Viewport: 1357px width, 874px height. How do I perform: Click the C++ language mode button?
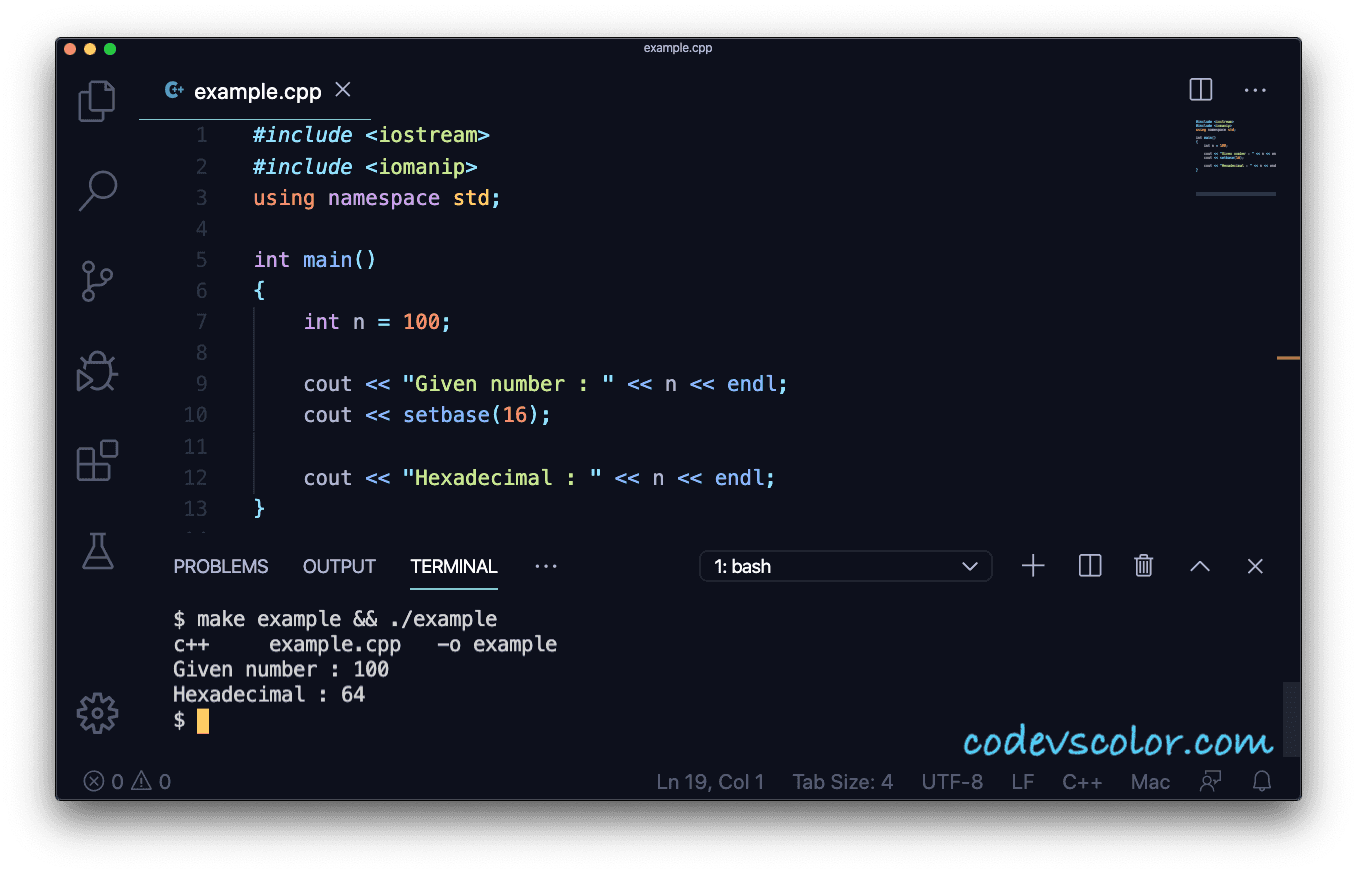1082,781
